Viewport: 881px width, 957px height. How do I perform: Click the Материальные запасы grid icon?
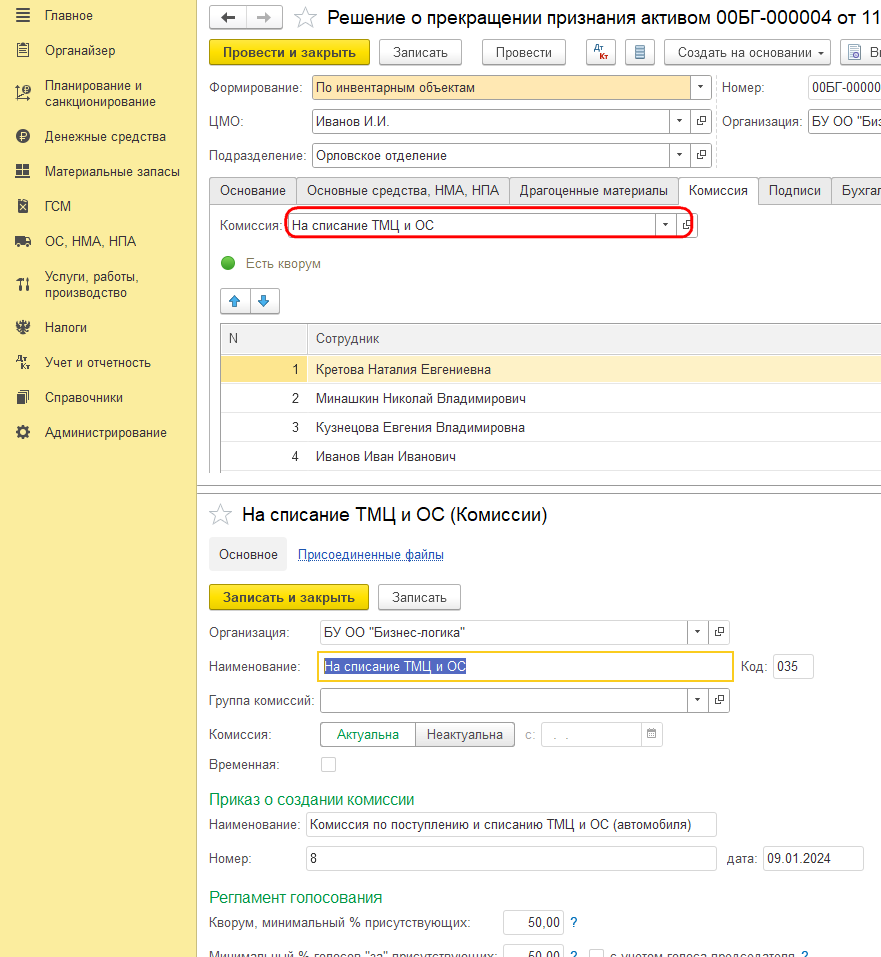pyautogui.click(x=23, y=171)
